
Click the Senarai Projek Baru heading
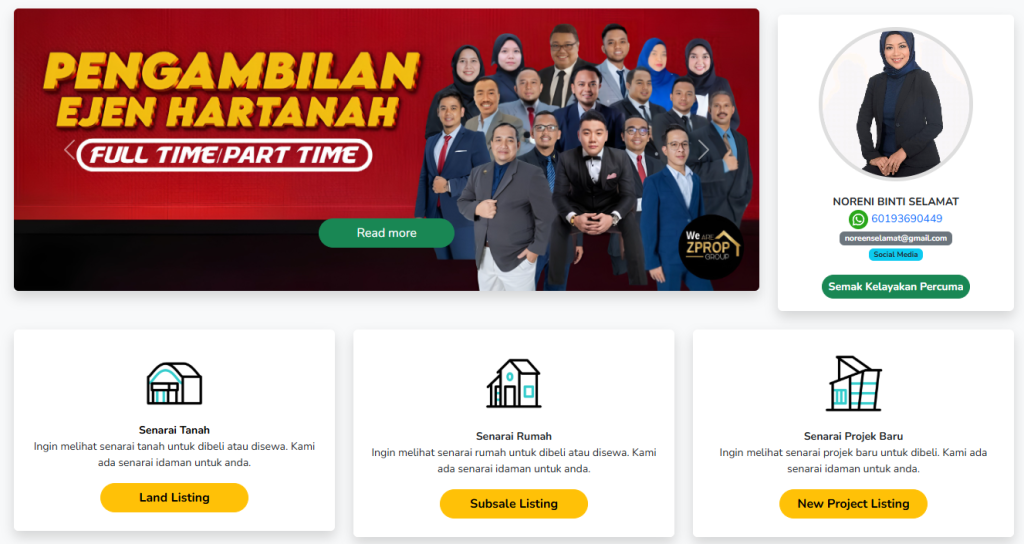point(854,436)
